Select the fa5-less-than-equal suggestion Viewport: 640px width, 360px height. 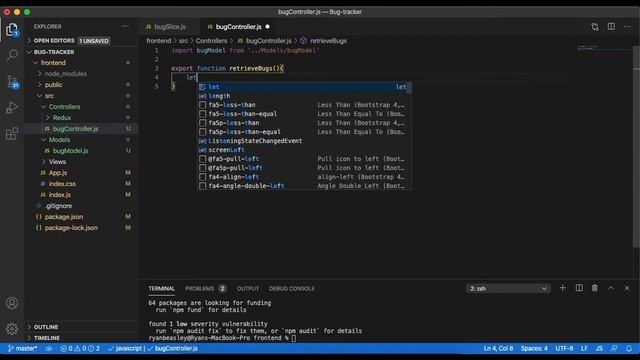pos(304,114)
